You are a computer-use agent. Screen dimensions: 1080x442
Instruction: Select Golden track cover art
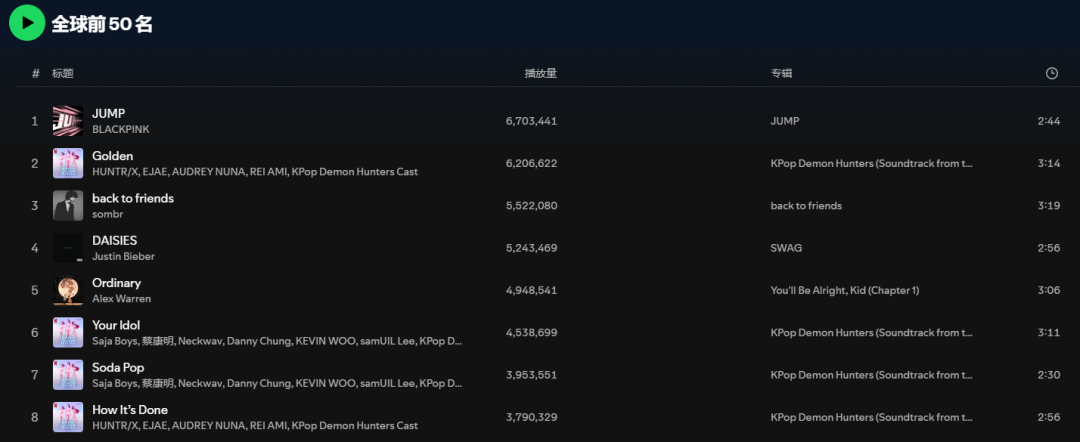click(68, 163)
